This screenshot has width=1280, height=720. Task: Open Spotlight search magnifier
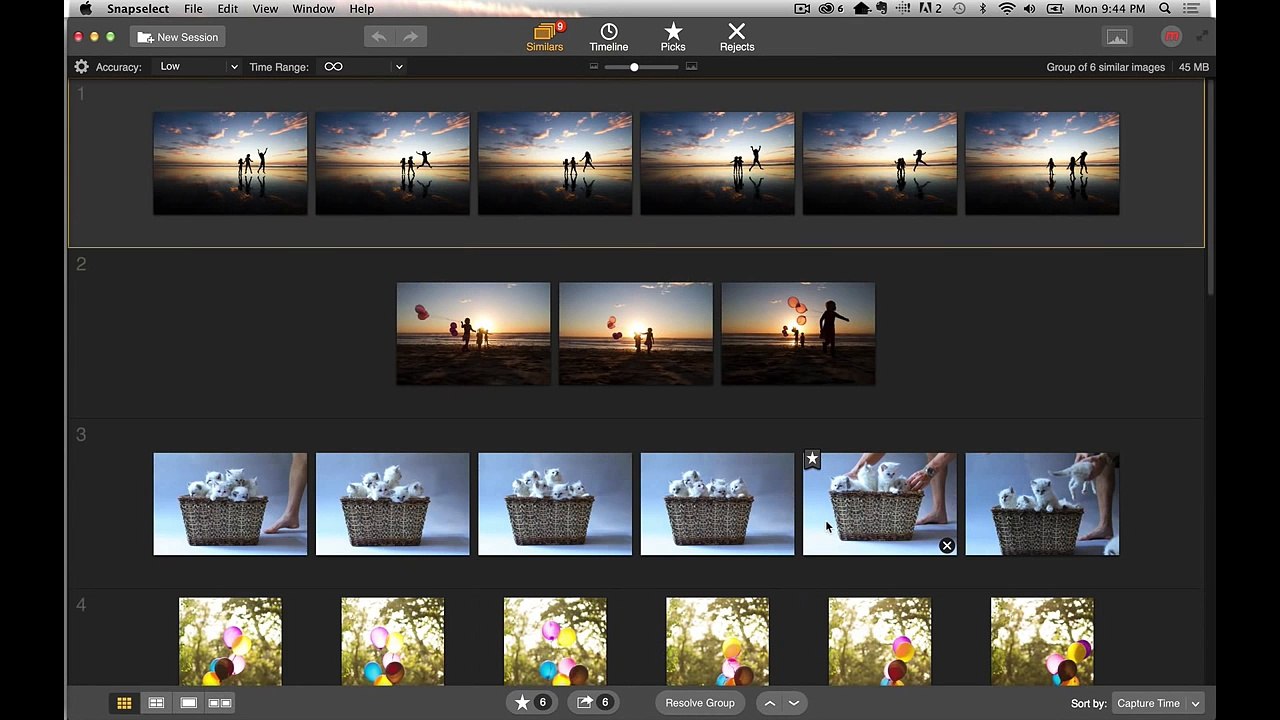[x=1165, y=9]
